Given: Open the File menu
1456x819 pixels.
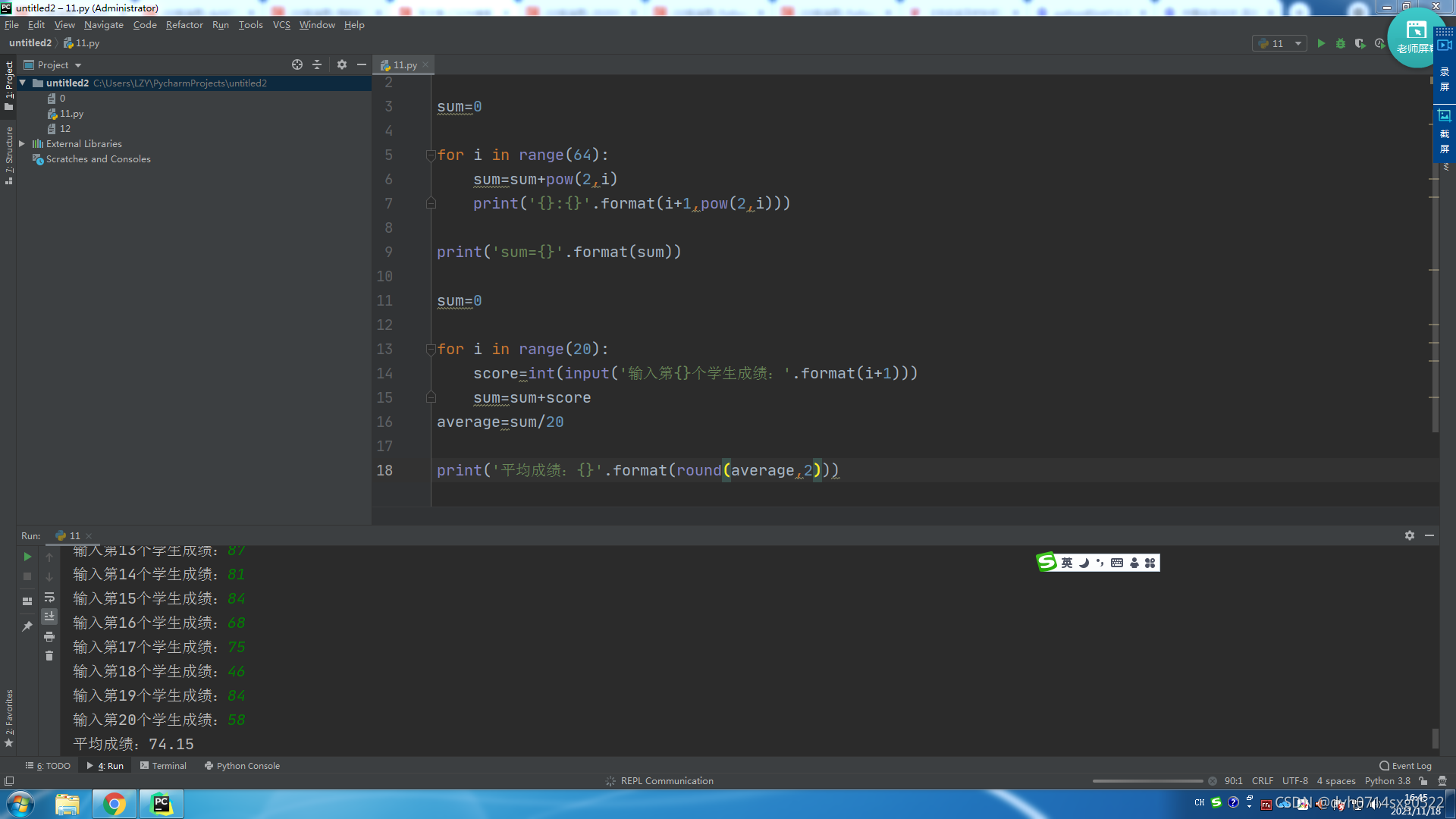Looking at the screenshot, I should 11,24.
